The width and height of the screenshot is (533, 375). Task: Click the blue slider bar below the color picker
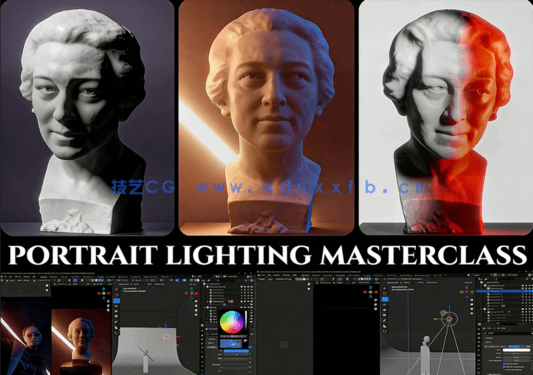(236, 351)
